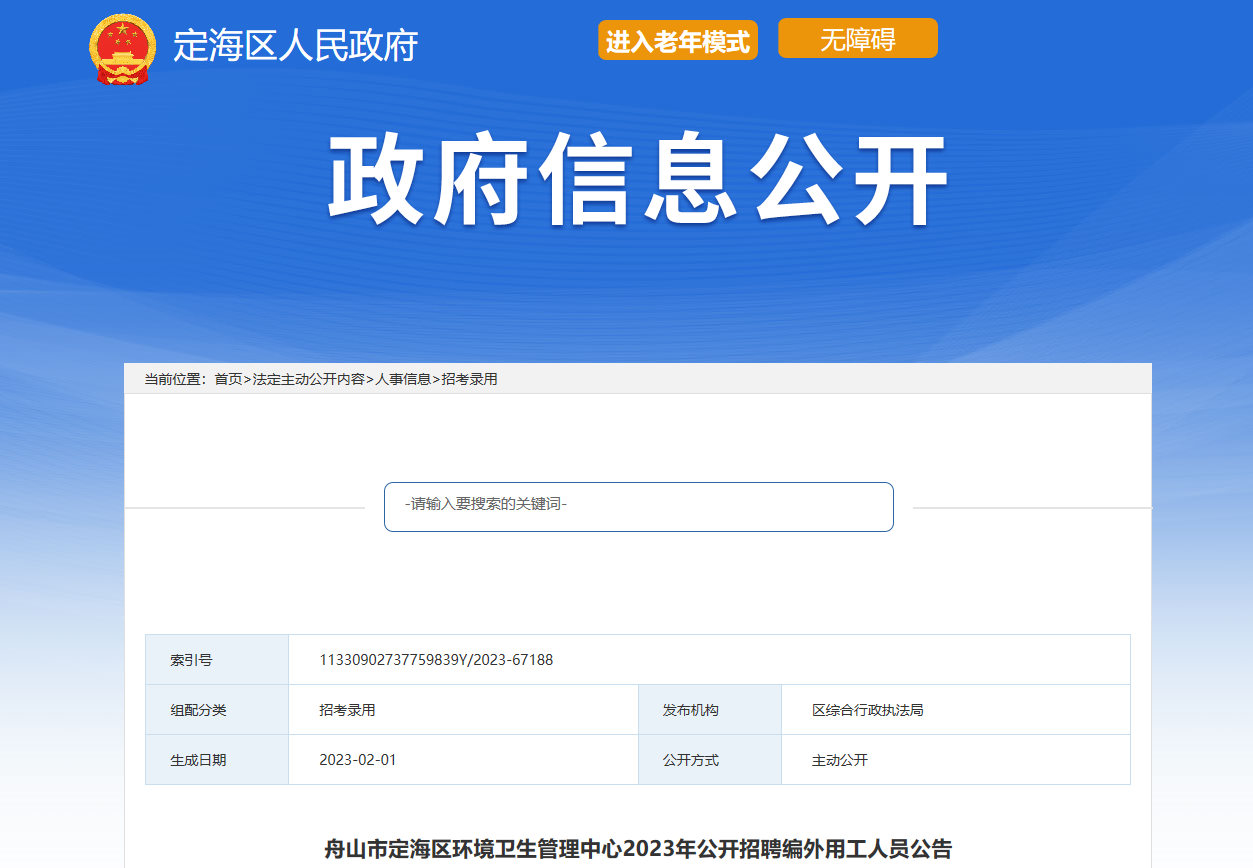This screenshot has width=1253, height=868.
Task: Click the 舟山市定海区环境卫生管理中心 announcement title
Action: point(638,849)
